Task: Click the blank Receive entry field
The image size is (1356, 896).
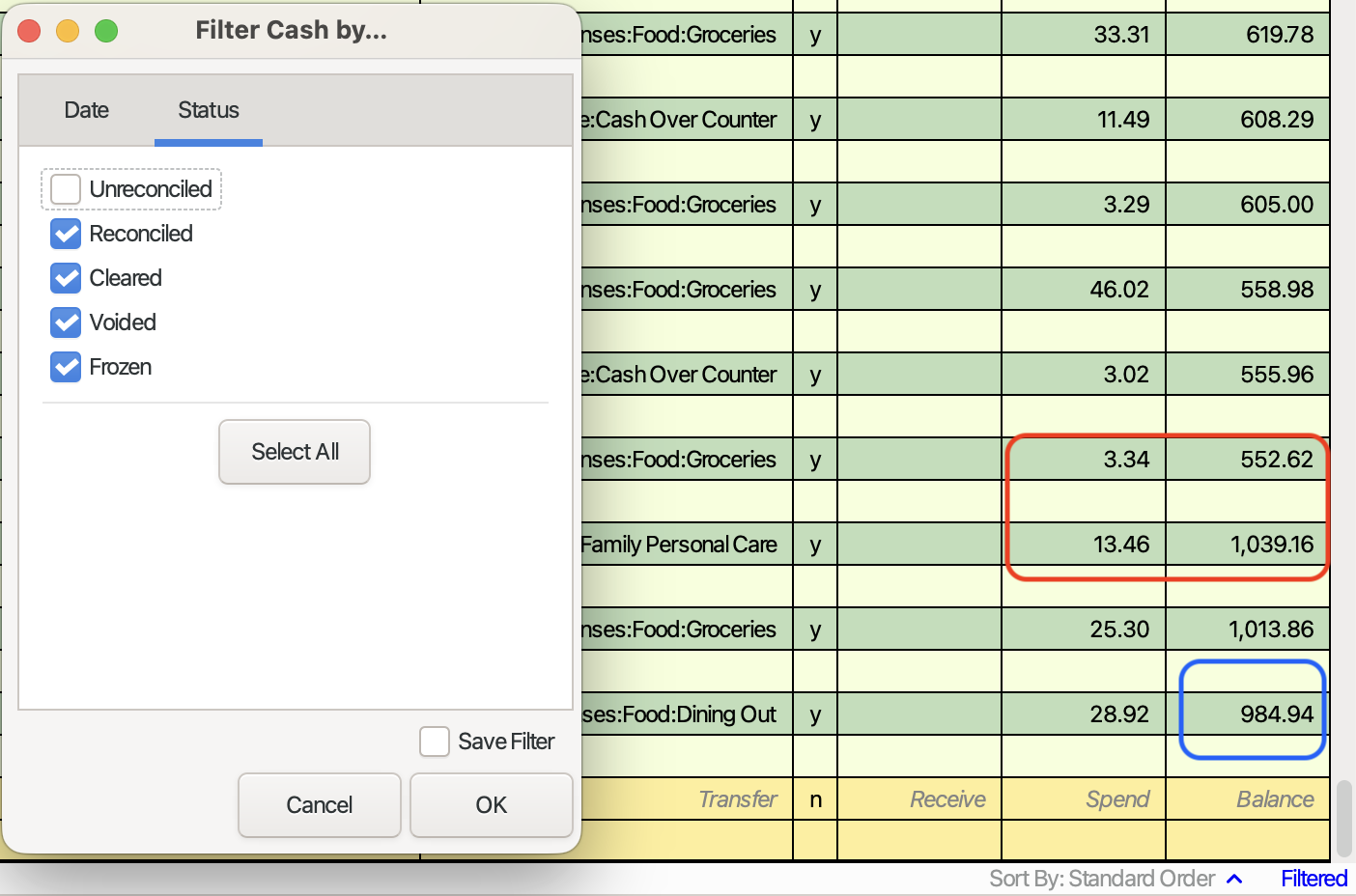Action: pos(918,799)
